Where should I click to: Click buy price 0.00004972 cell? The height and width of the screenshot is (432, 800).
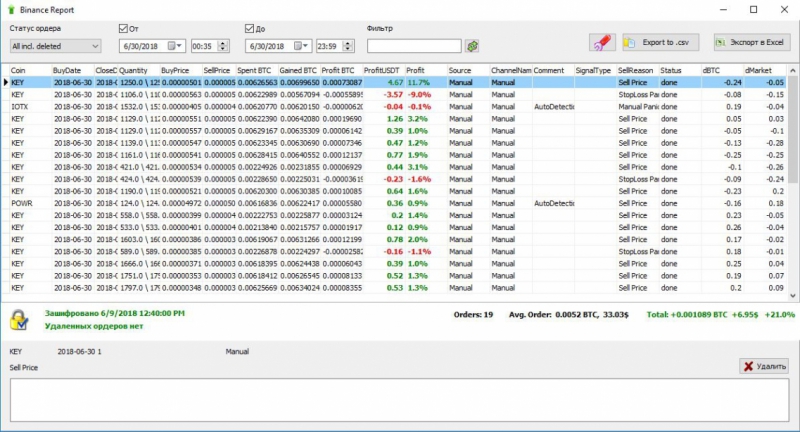tap(181, 204)
